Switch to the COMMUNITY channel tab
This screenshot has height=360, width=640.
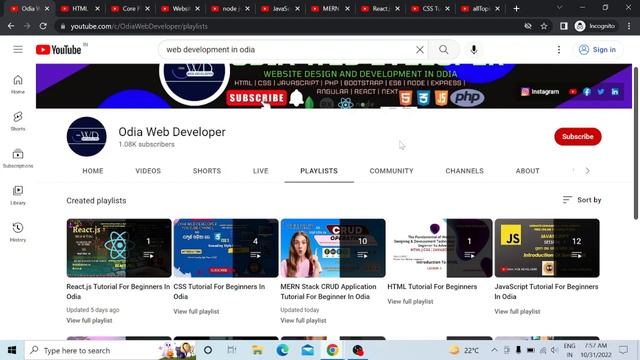391,171
